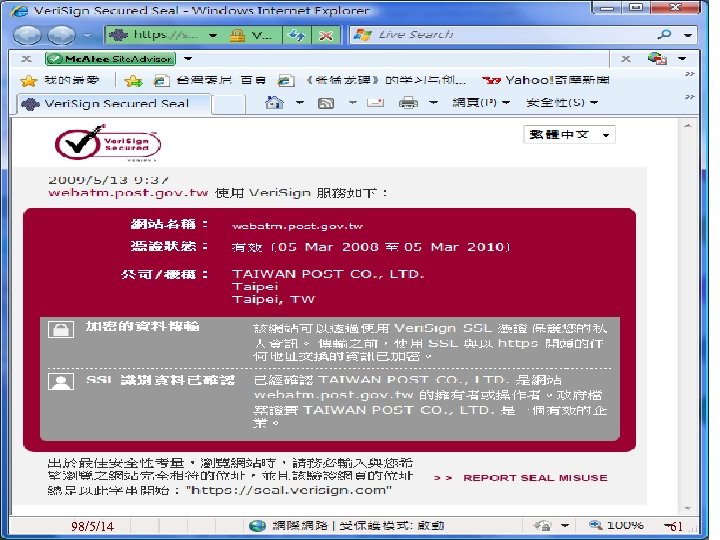
Task: Open the 繁體中文 language dropdown
Action: click(569, 135)
